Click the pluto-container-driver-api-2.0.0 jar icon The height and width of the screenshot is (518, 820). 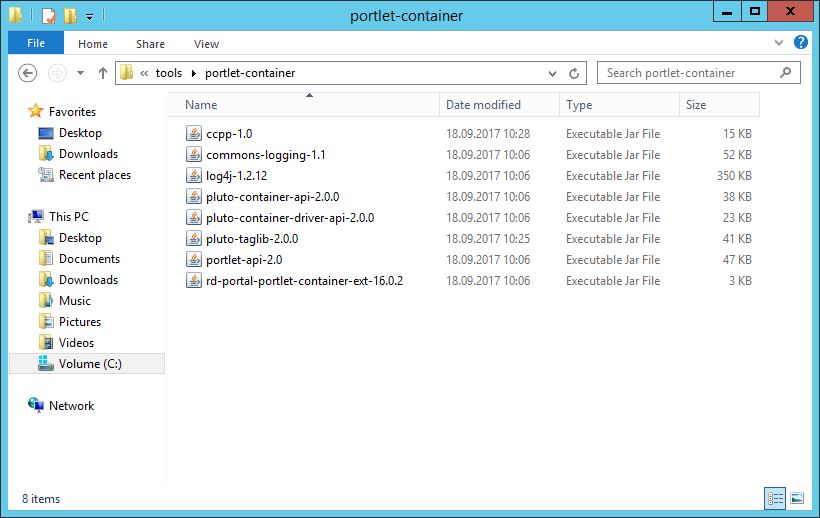pyautogui.click(x=193, y=217)
